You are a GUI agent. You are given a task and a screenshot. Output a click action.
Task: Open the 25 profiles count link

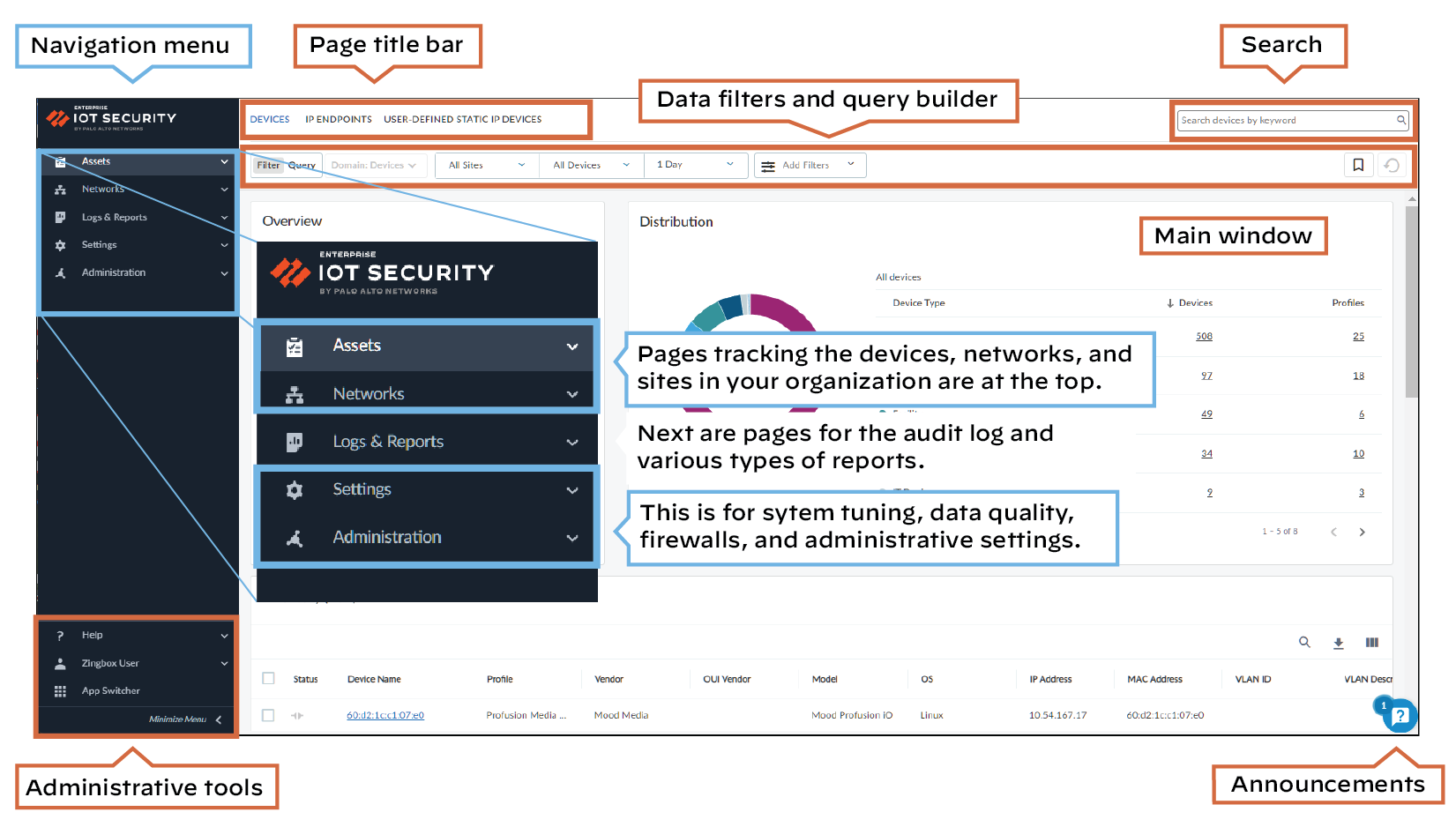(1358, 337)
